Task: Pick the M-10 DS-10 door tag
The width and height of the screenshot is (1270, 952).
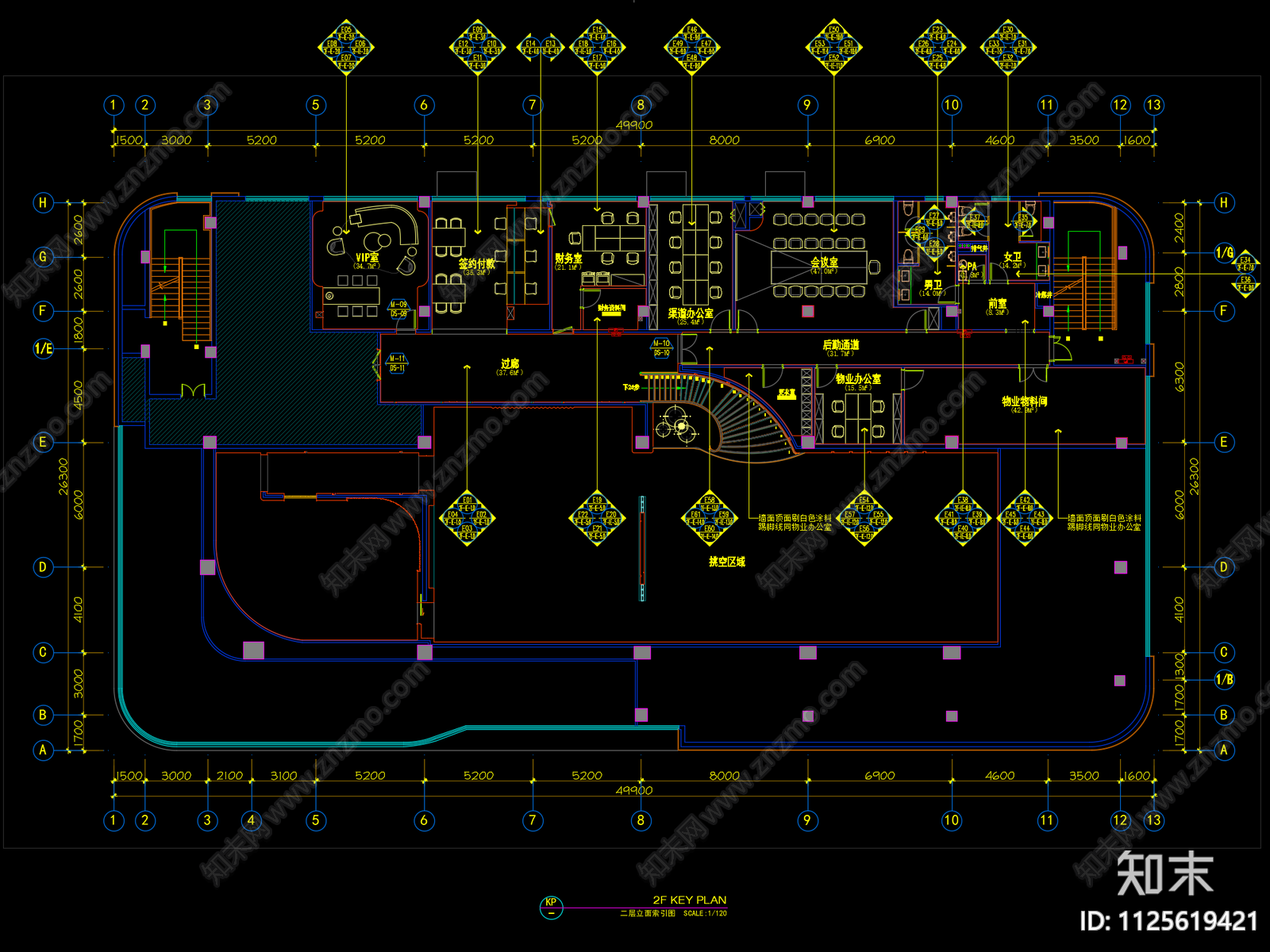Action: coord(661,348)
